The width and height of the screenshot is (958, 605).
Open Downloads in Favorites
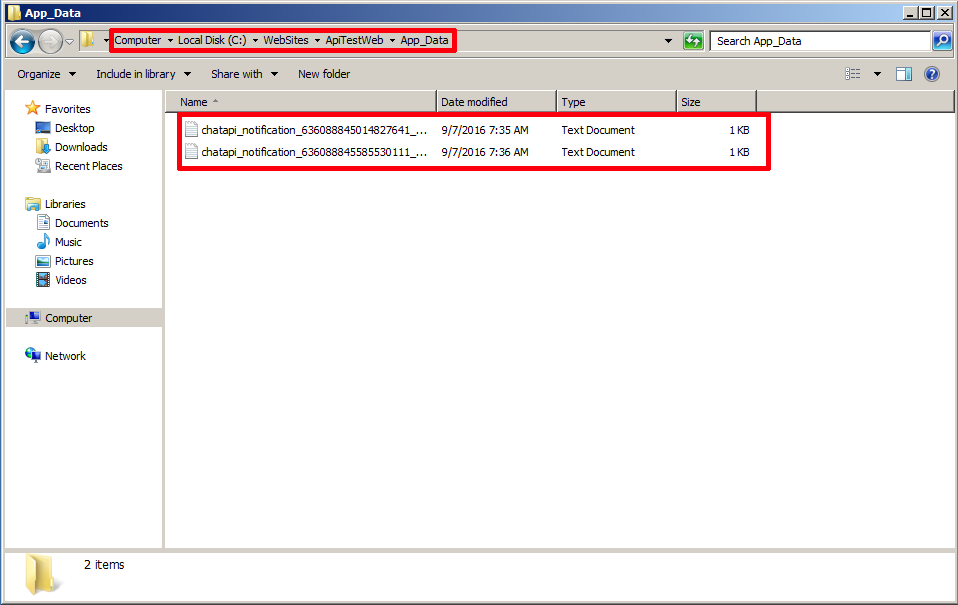point(81,147)
